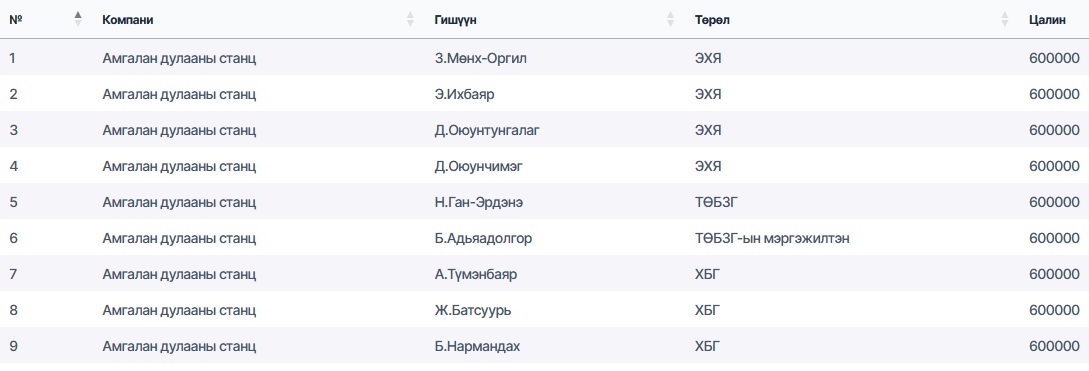Click row number 9 cell
1089x371 pixels.
coord(13,347)
